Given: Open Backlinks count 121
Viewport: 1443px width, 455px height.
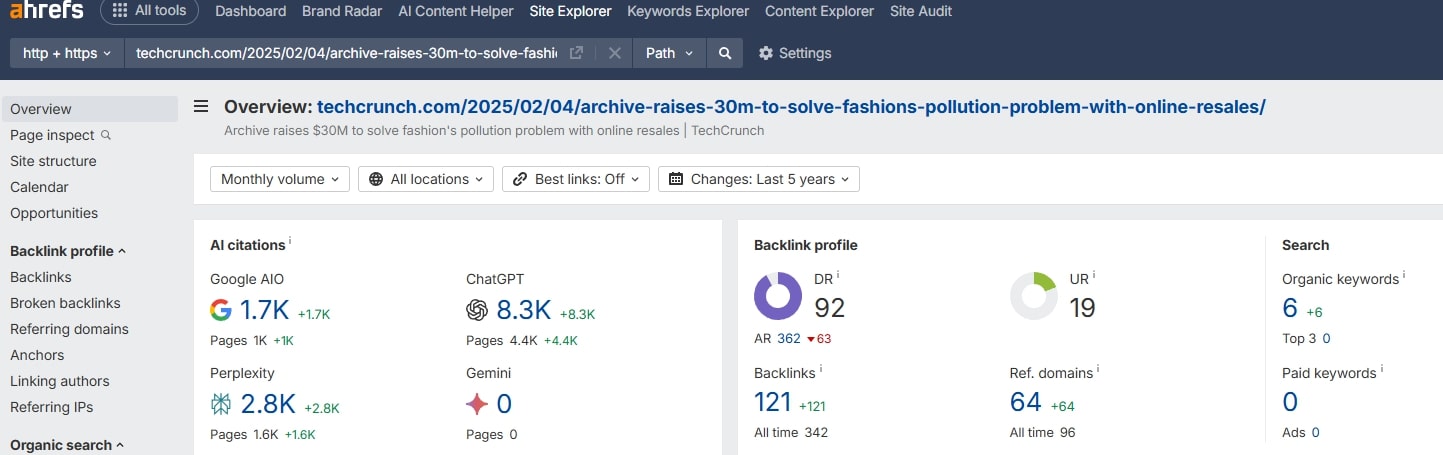Looking at the screenshot, I should (x=773, y=402).
